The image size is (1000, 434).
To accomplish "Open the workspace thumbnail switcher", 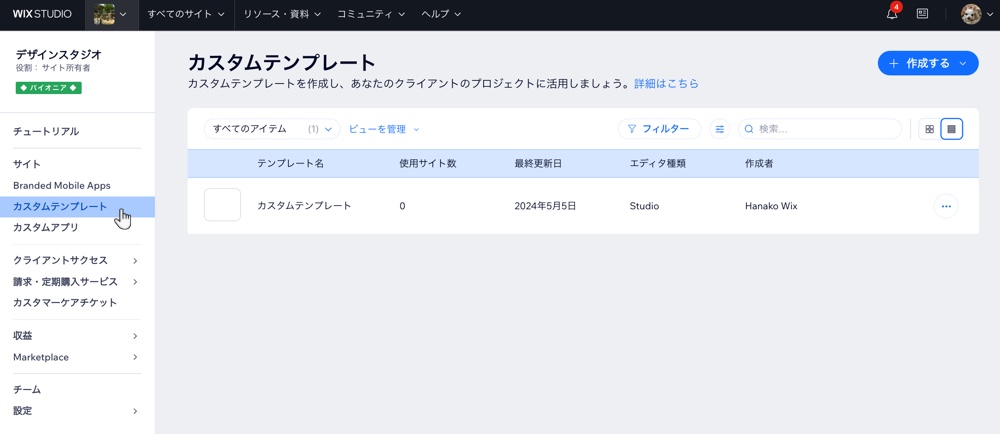I will pyautogui.click(x=112, y=14).
